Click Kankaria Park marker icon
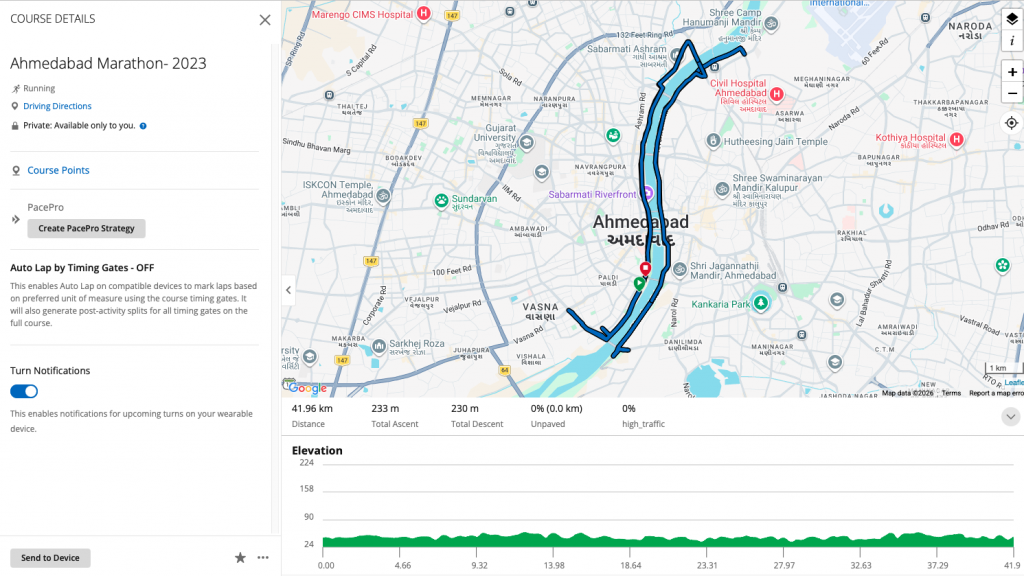 click(761, 303)
